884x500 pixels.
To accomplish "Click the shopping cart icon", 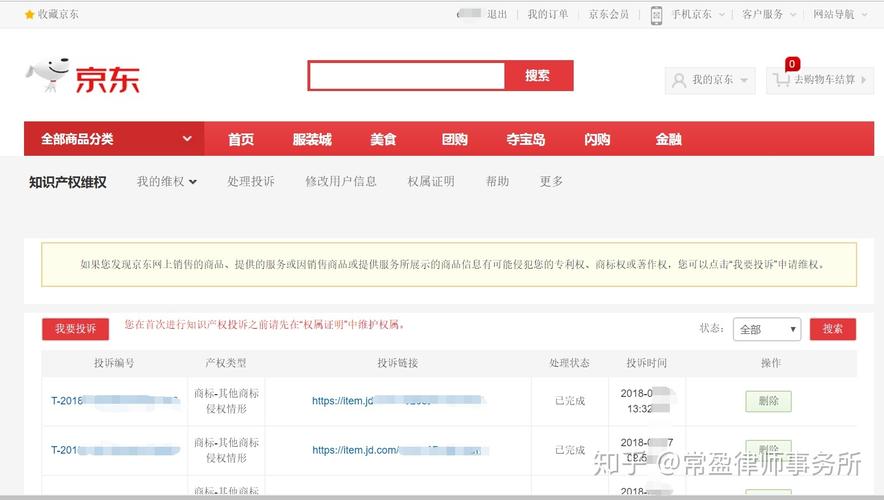I will [x=781, y=80].
